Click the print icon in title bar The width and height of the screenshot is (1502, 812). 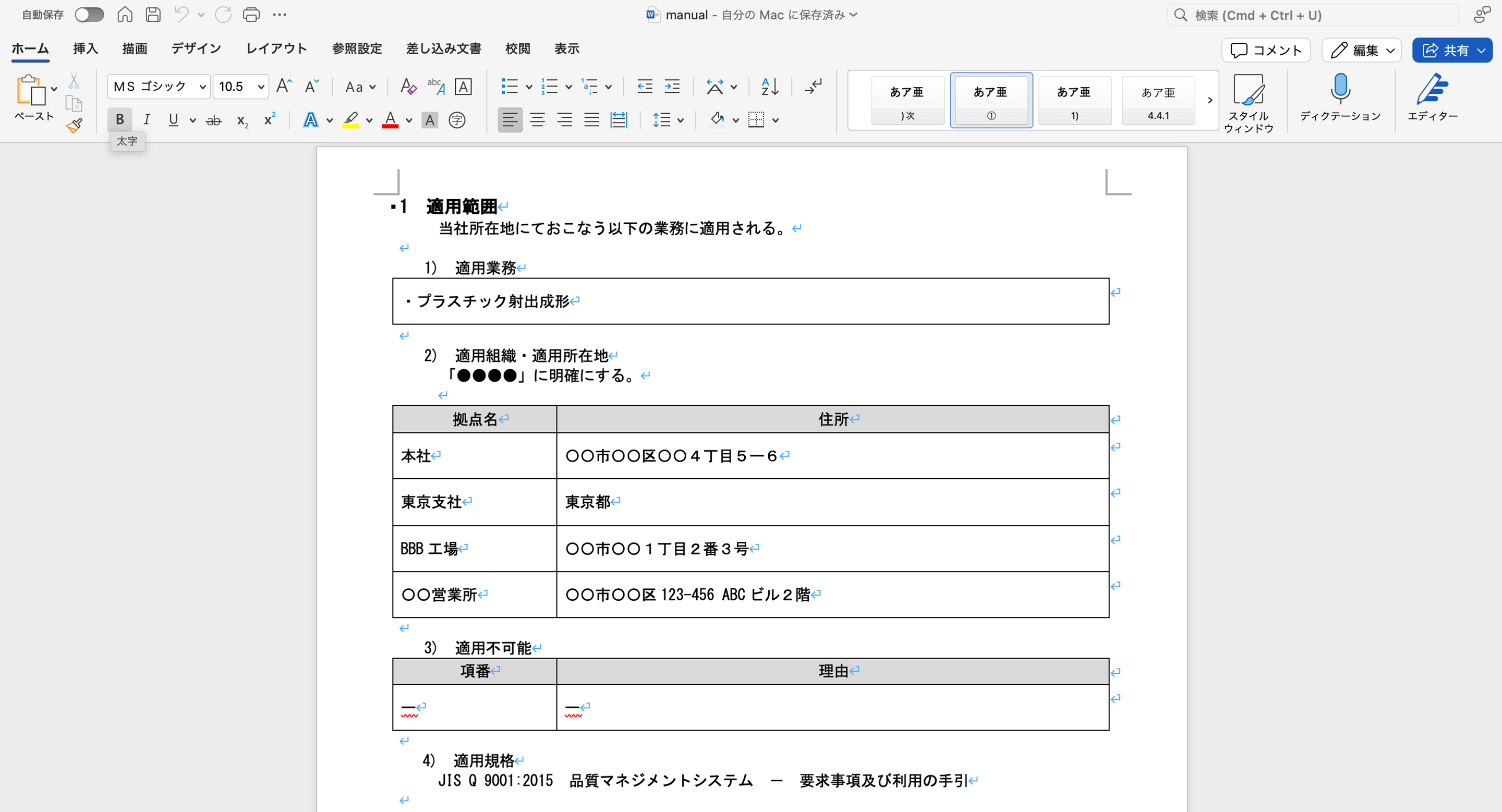(x=251, y=15)
